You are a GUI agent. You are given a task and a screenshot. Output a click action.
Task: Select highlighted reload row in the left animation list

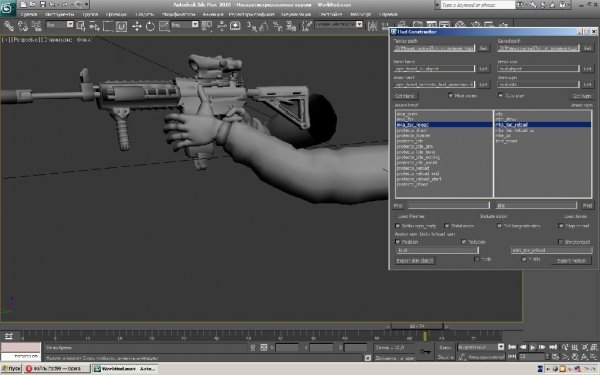[x=444, y=125]
